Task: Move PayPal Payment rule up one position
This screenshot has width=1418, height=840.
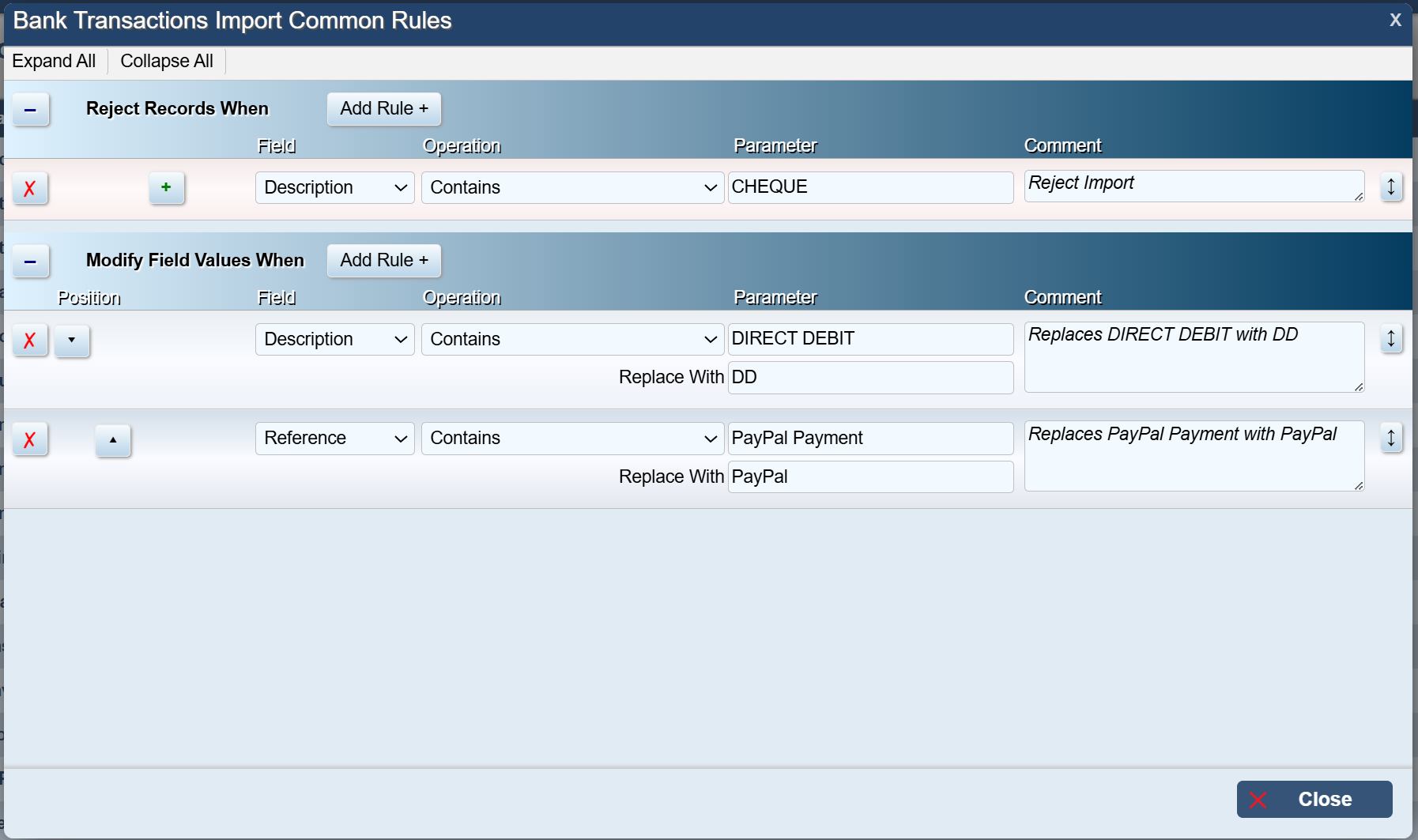Action: pyautogui.click(x=113, y=439)
